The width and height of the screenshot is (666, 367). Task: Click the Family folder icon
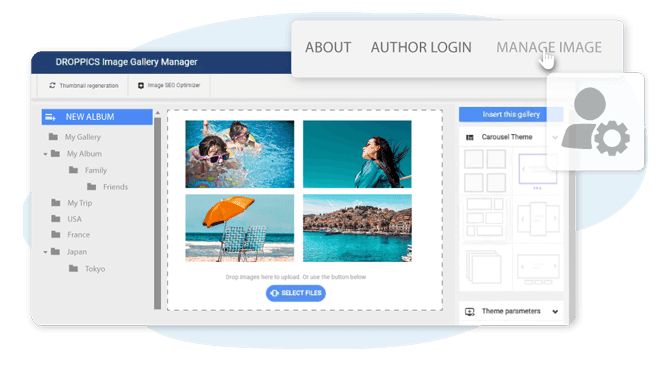[x=73, y=170]
